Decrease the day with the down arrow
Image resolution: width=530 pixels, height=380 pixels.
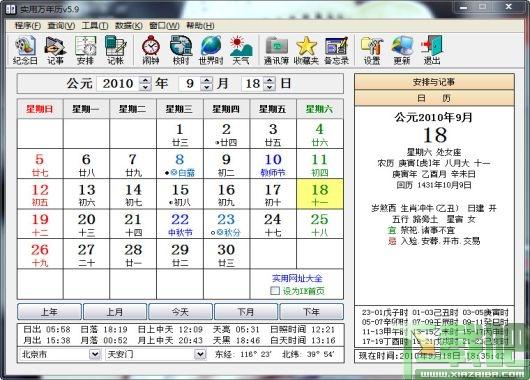point(269,87)
